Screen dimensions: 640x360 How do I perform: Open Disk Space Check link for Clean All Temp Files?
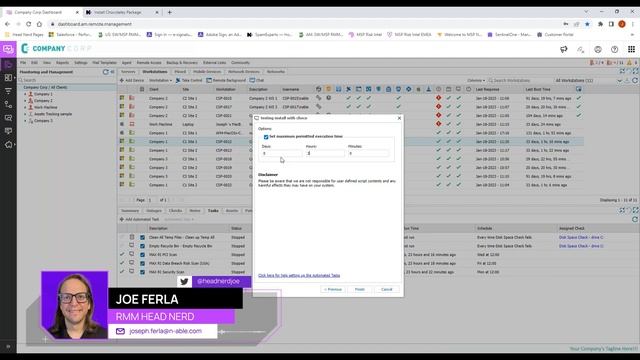(581, 237)
